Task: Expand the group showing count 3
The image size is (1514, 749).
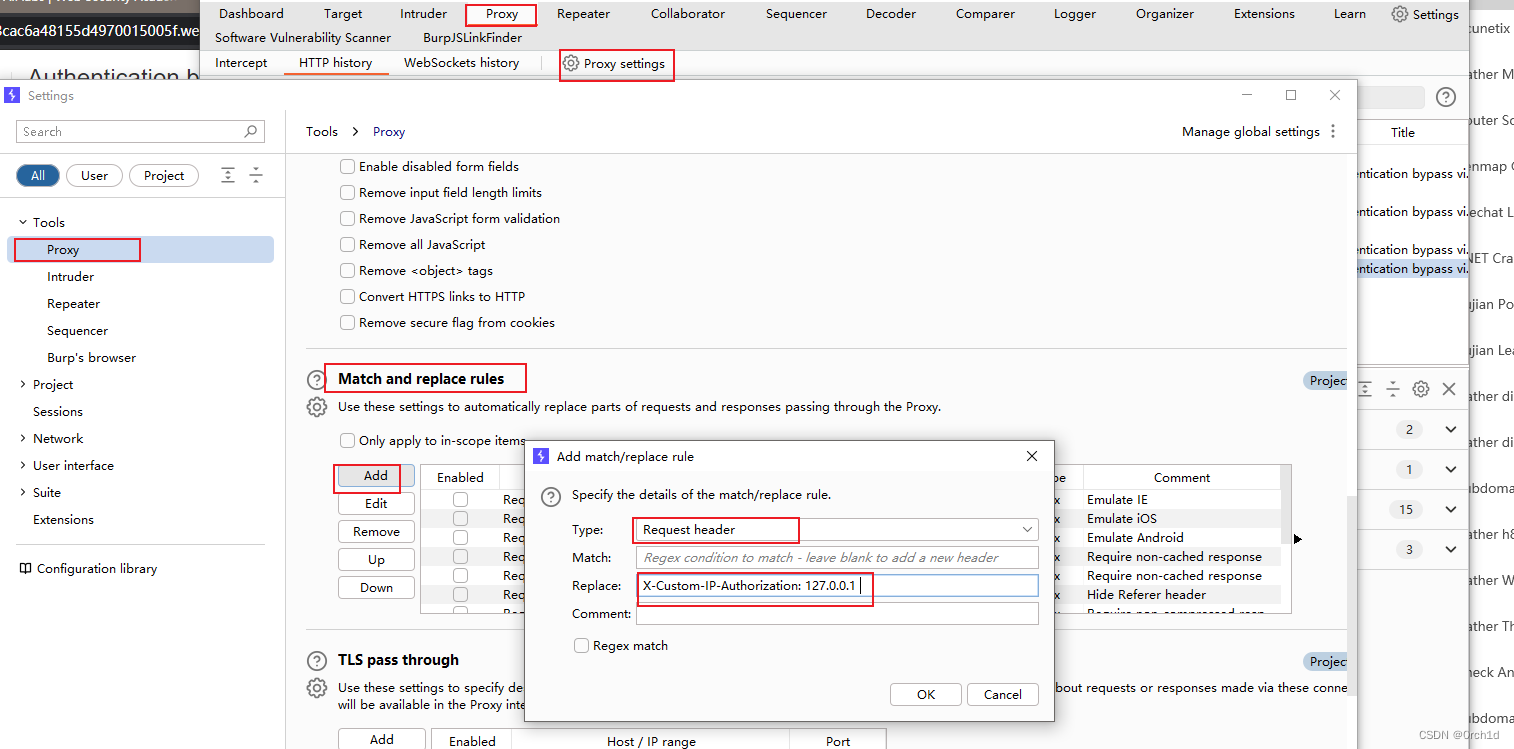Action: coord(1450,550)
